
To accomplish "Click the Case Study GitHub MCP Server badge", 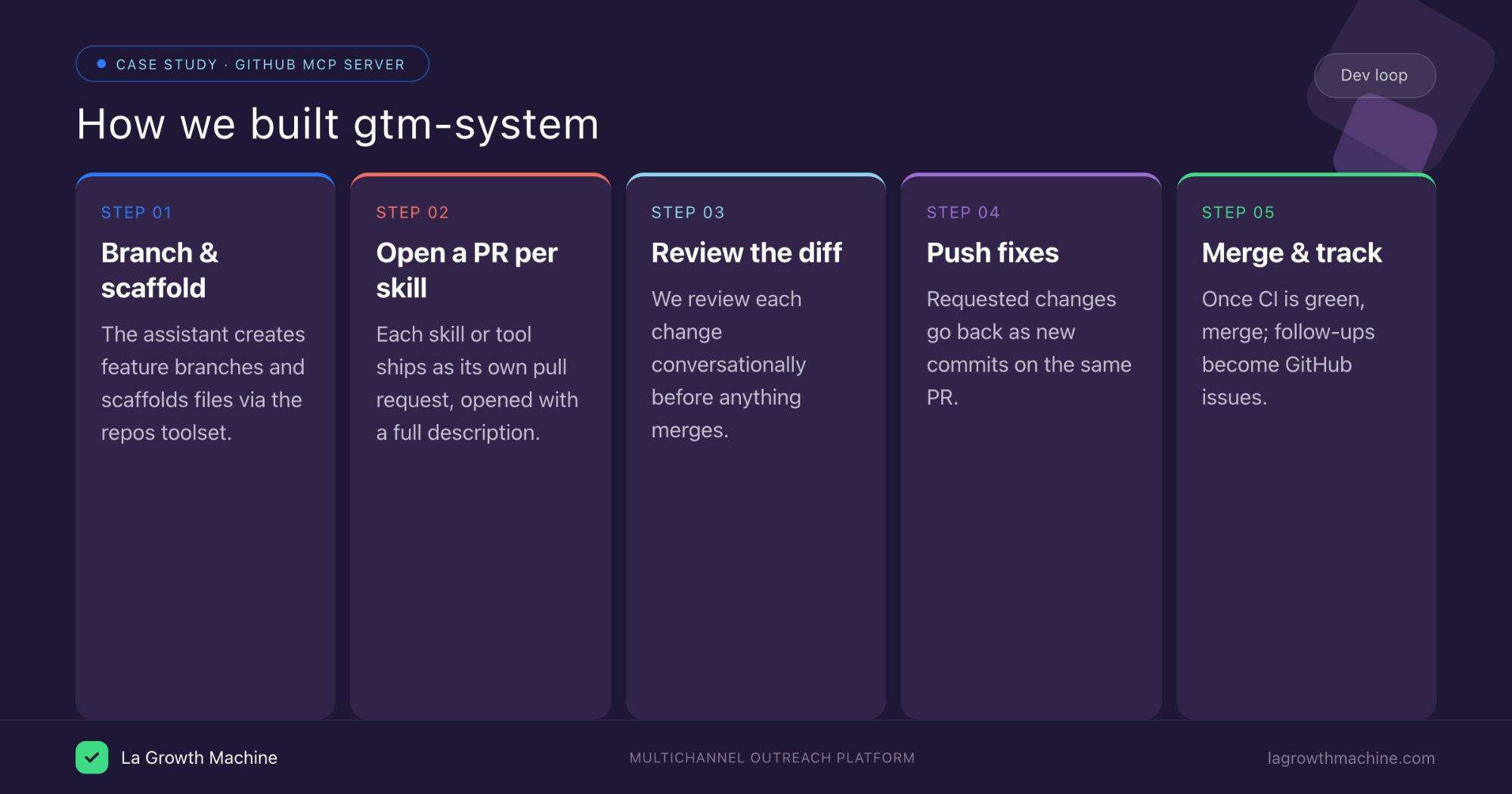I will [x=253, y=64].
